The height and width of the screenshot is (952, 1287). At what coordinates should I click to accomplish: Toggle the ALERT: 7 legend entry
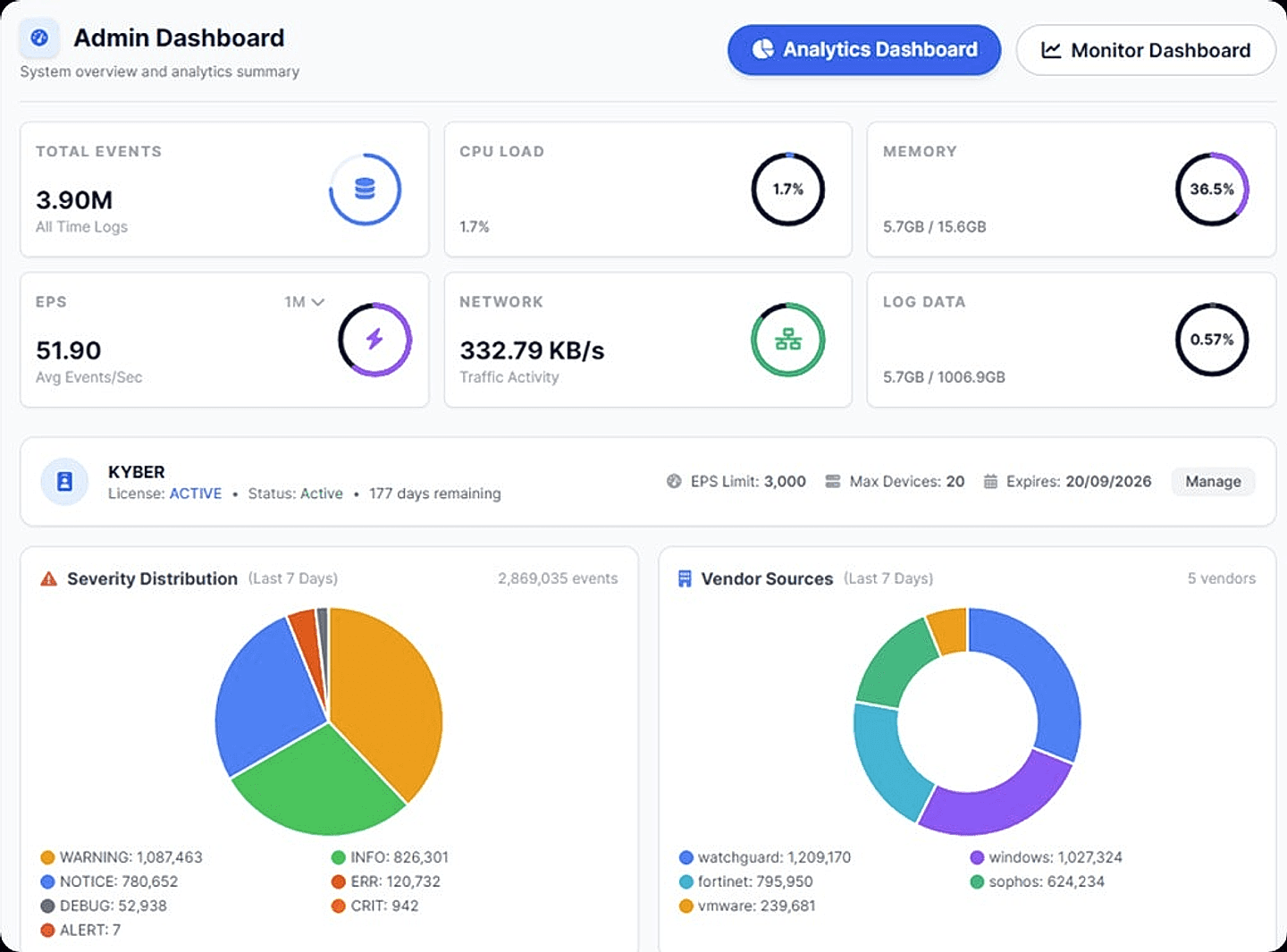[x=80, y=931]
